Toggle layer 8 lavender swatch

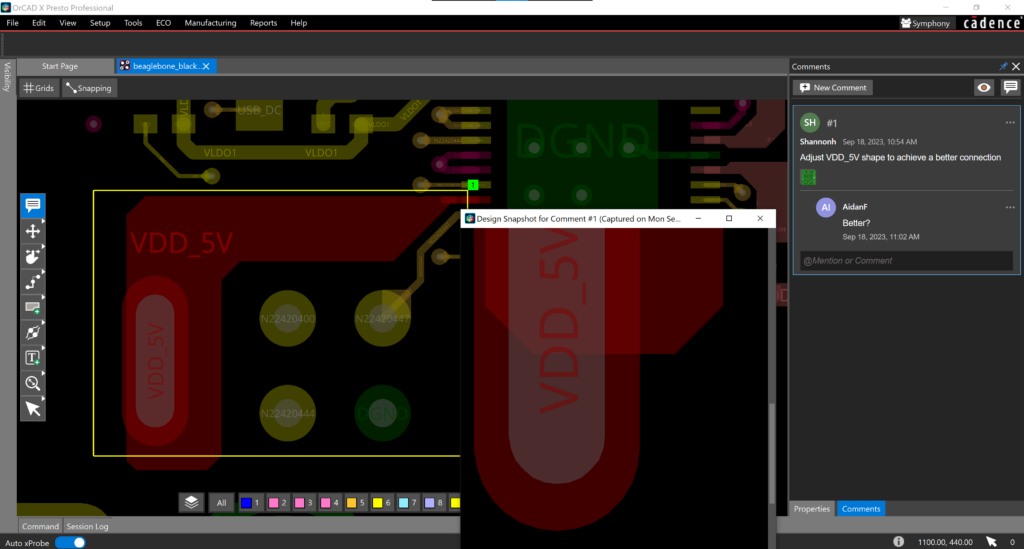click(429, 503)
